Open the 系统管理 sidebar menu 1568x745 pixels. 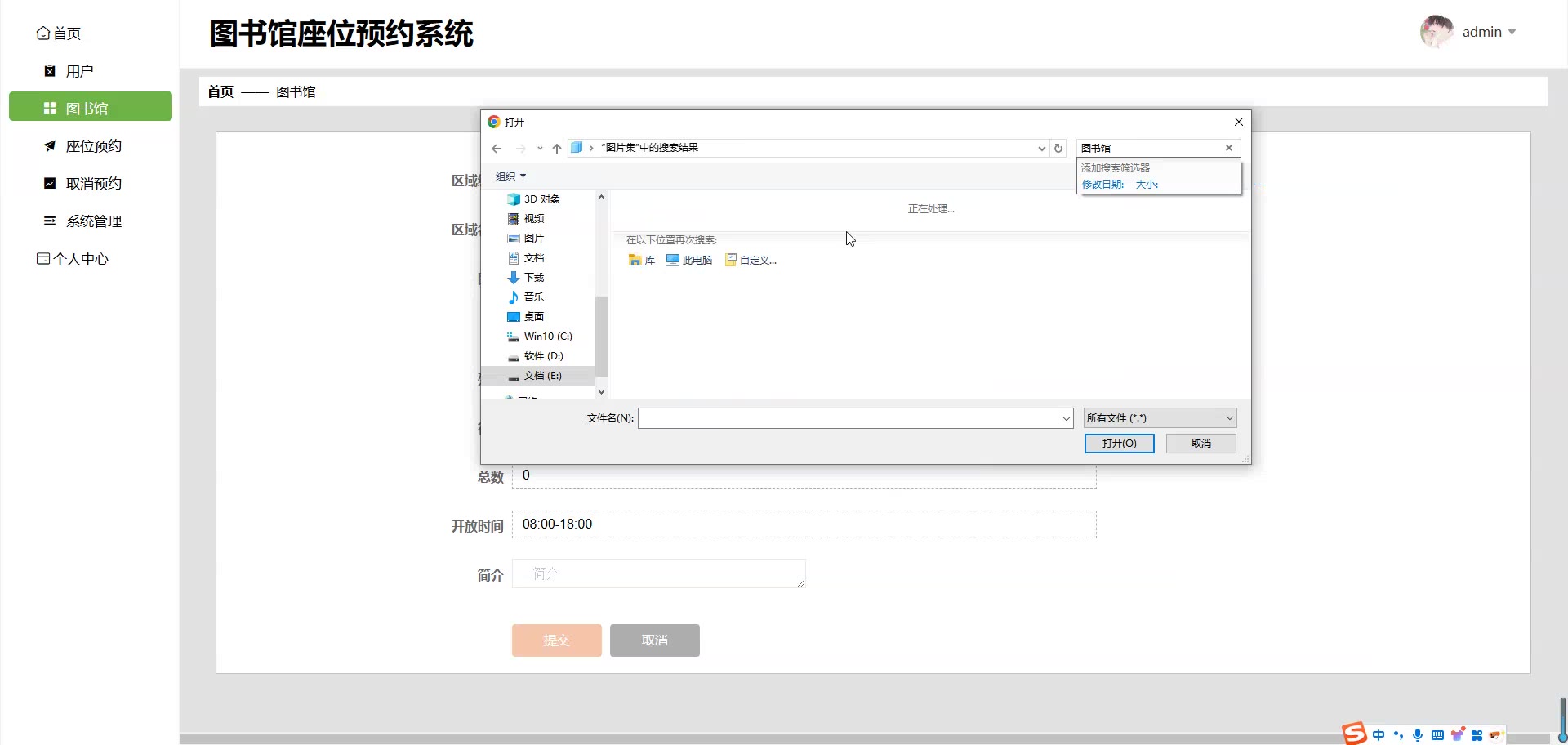82,221
